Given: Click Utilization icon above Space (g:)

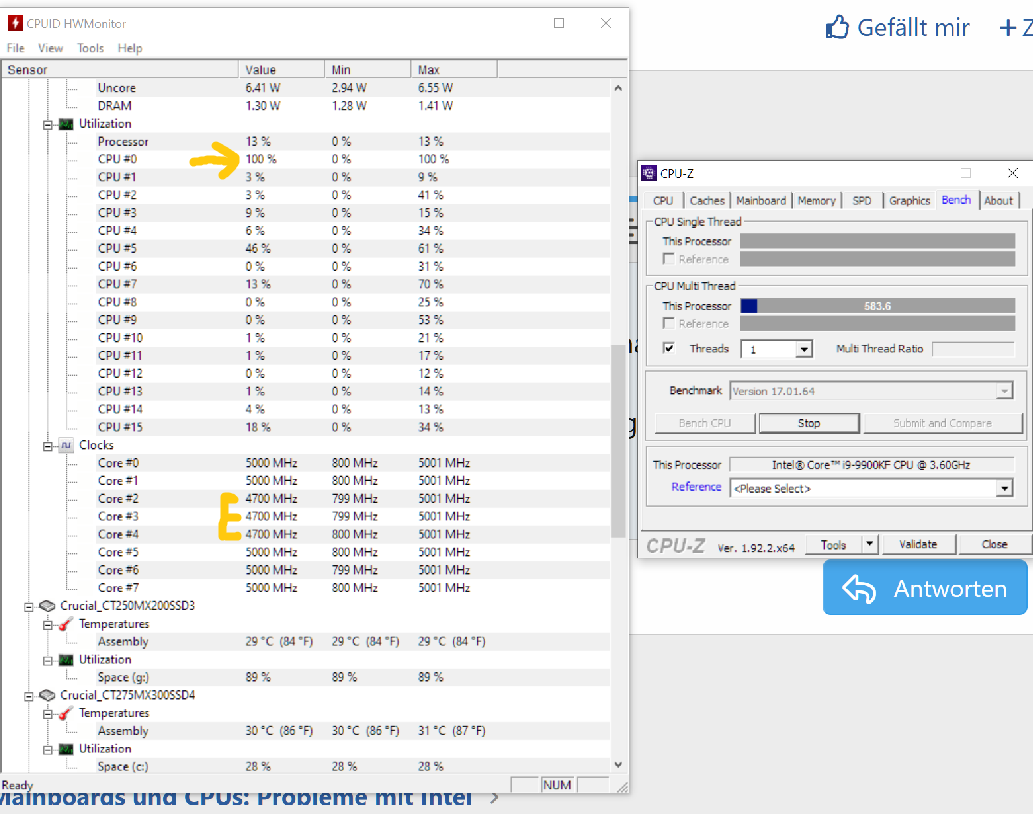Looking at the screenshot, I should point(66,660).
